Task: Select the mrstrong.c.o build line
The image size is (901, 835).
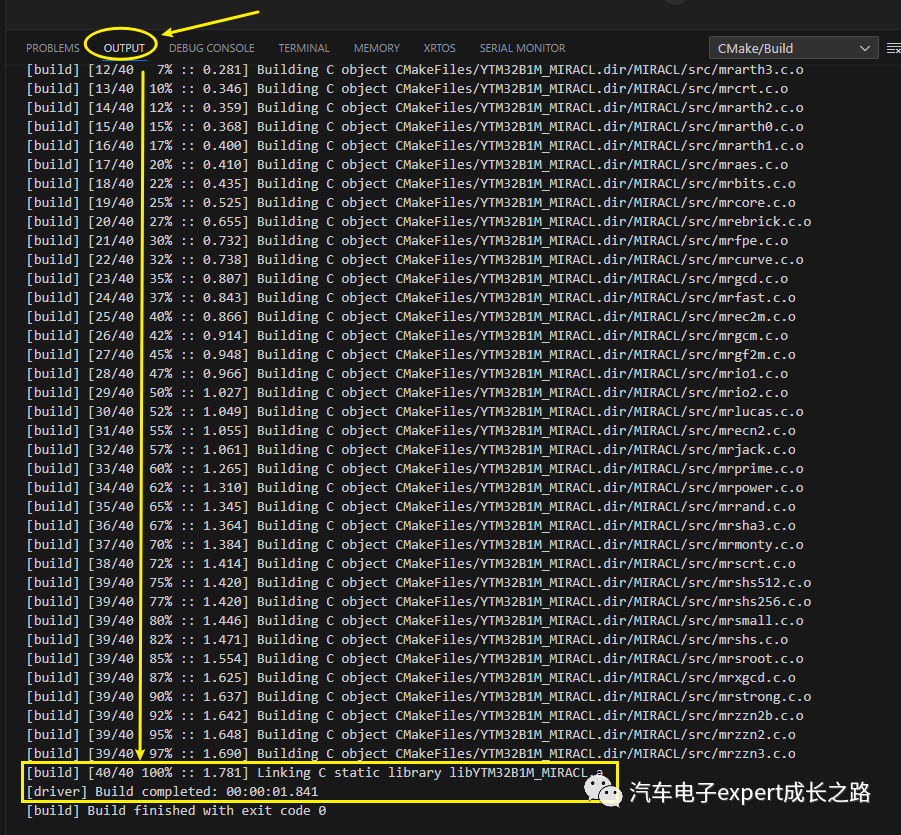Action: click(x=419, y=697)
